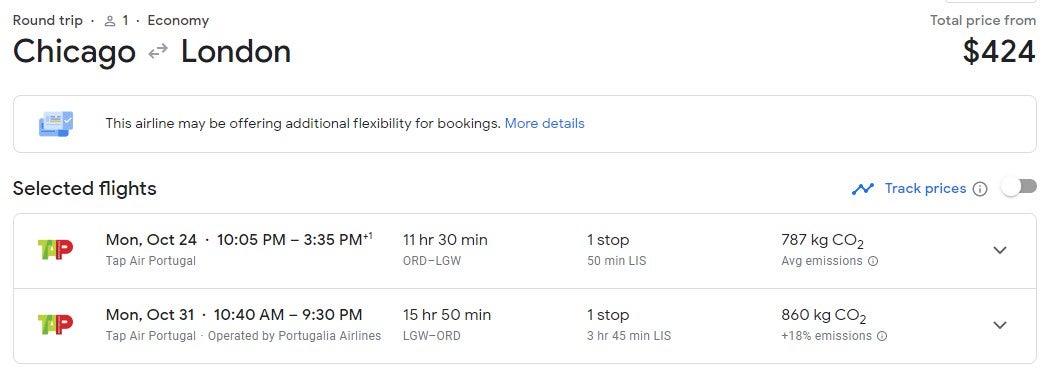Click the round-trip arrows between Chicago and London
This screenshot has width=1054, height=382.
coord(158,52)
